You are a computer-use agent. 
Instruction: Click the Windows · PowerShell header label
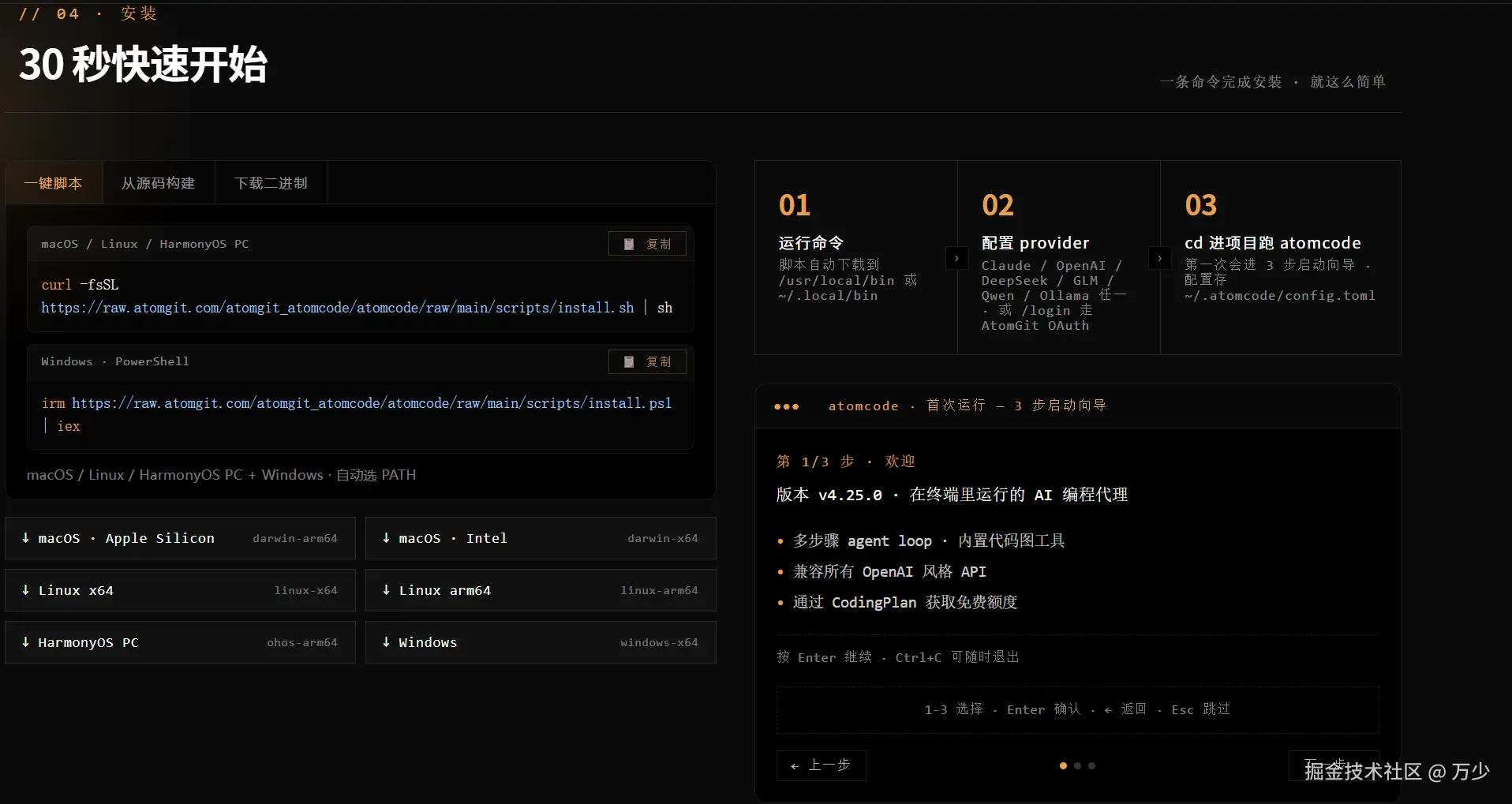(x=115, y=361)
